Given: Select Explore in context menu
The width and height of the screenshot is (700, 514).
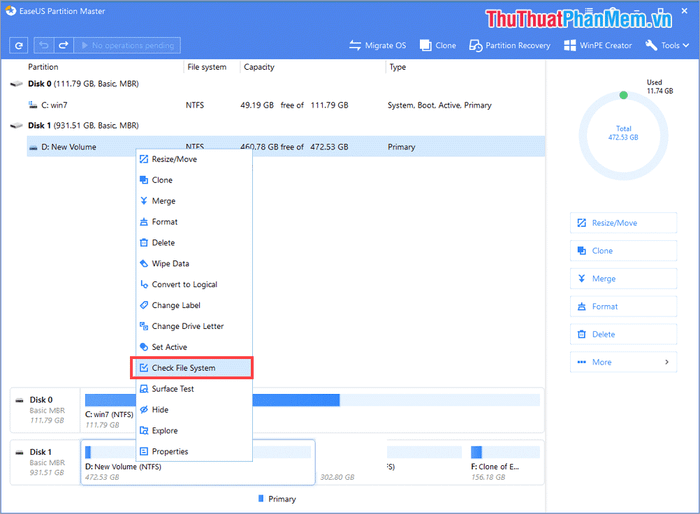Looking at the screenshot, I should click(x=194, y=431).
